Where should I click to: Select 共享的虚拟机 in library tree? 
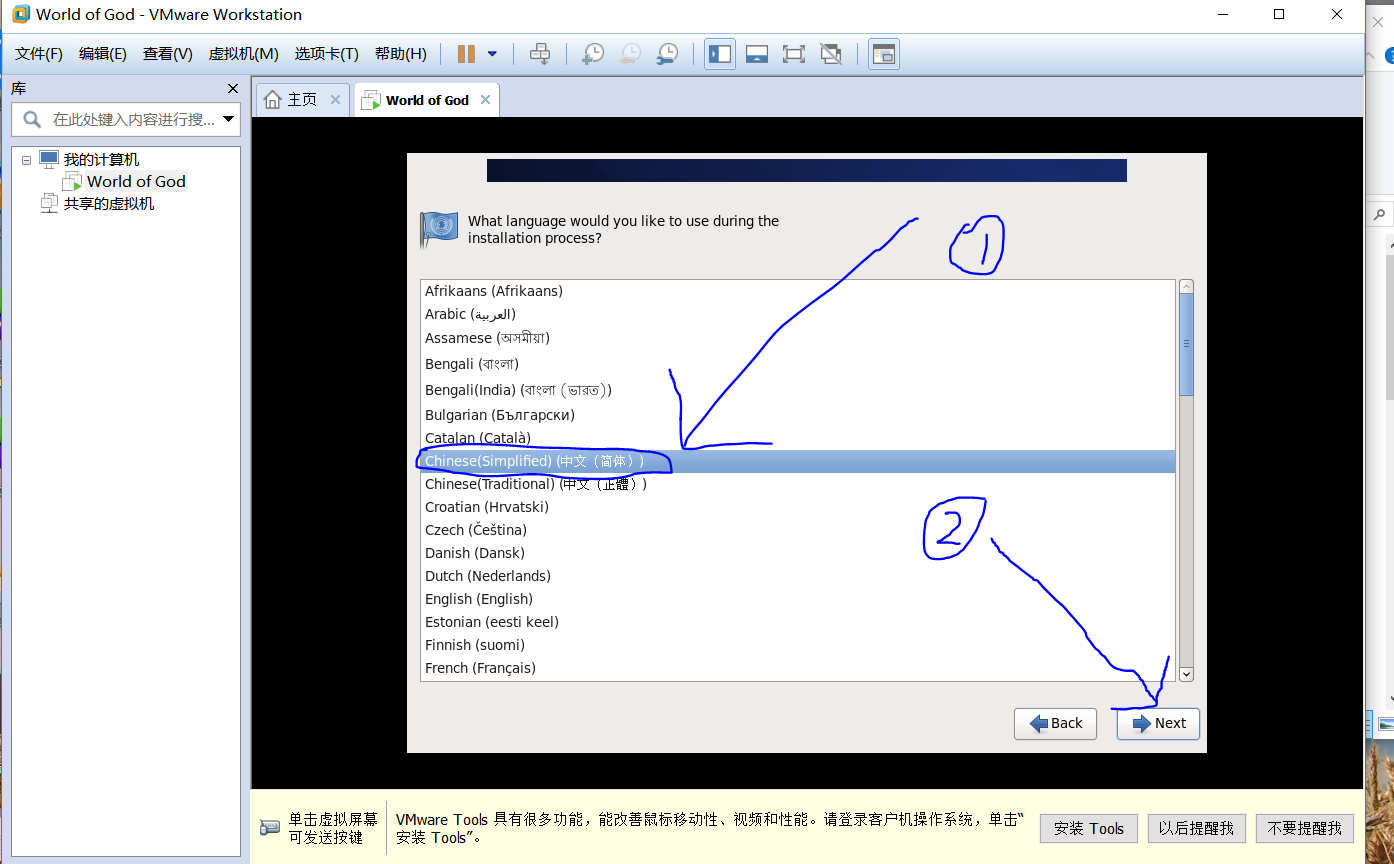(109, 204)
